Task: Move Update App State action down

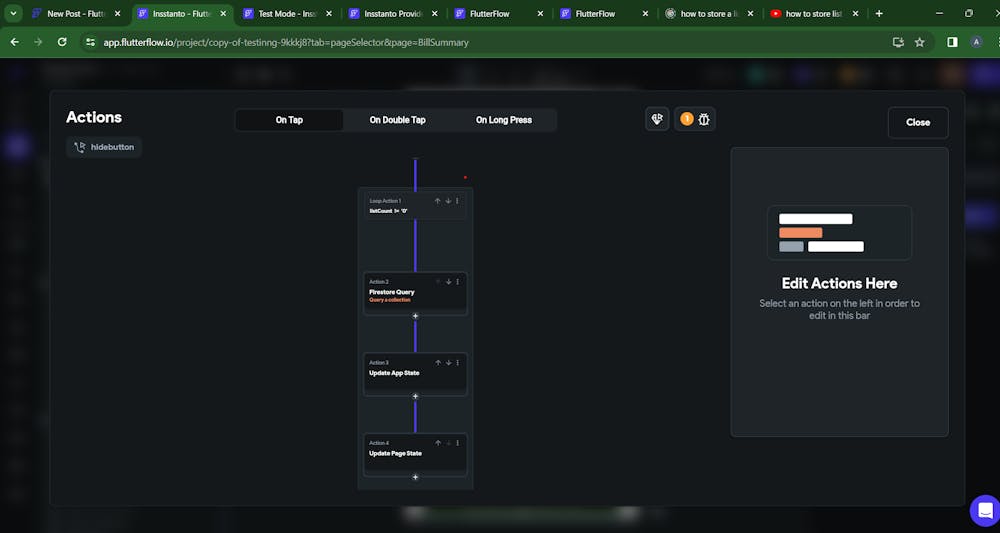Action: (448, 363)
